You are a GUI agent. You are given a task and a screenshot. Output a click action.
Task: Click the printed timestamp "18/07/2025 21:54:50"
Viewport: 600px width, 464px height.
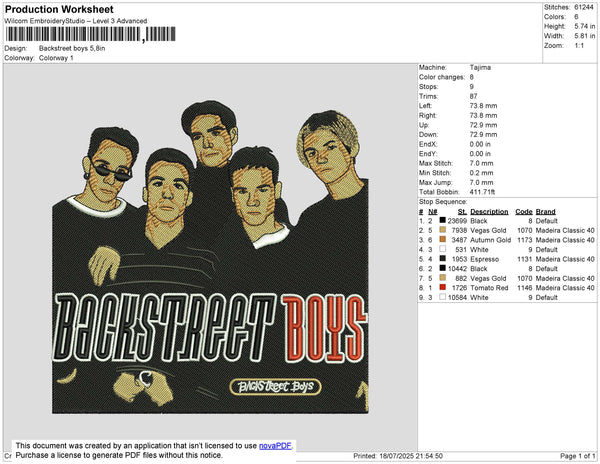tap(411, 456)
